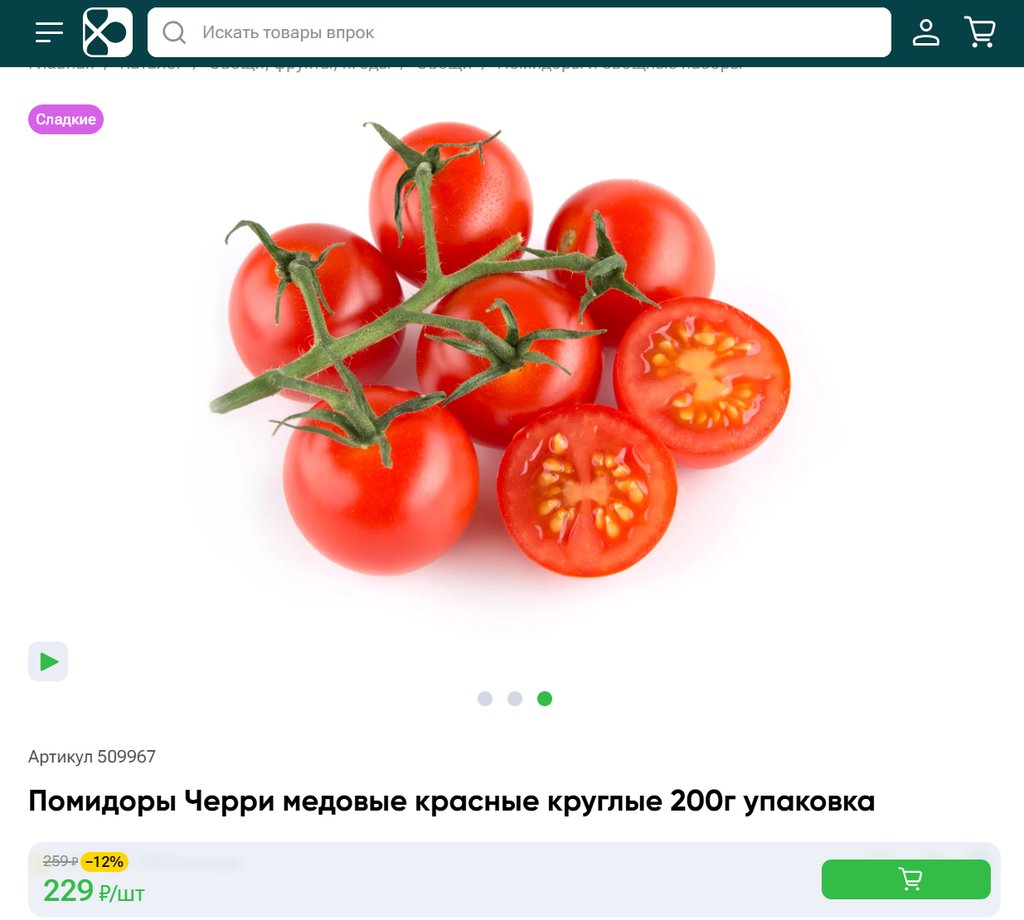The height and width of the screenshot is (920, 1024).
Task: Click the crossed-out 259 ₽ old price
Action: [x=61, y=862]
